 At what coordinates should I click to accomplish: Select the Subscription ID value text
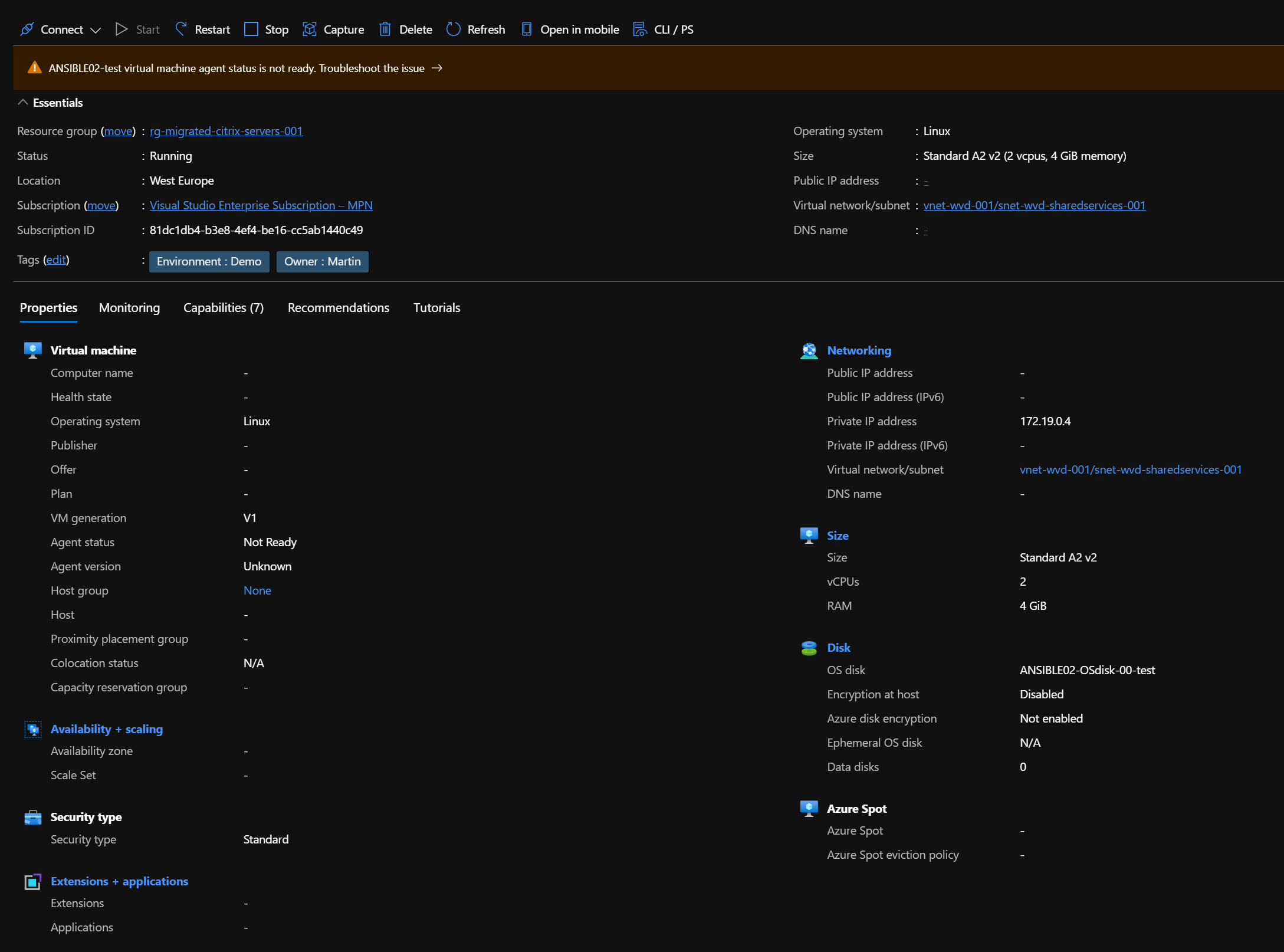[x=256, y=230]
